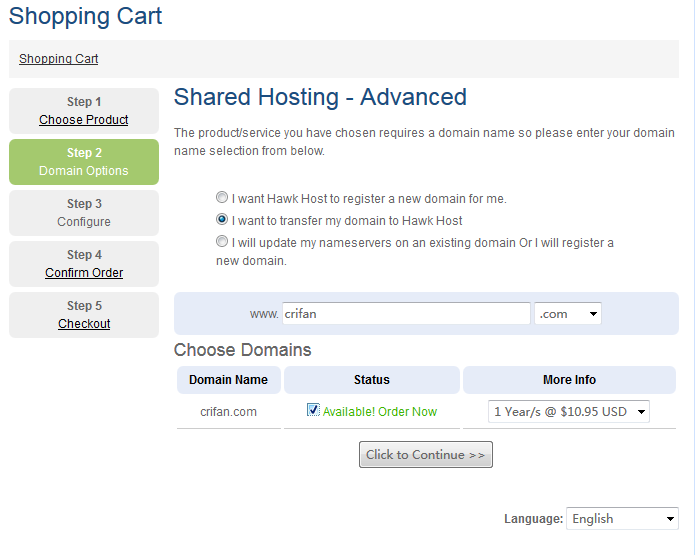
Task: Click the Status column header
Action: [x=372, y=380]
